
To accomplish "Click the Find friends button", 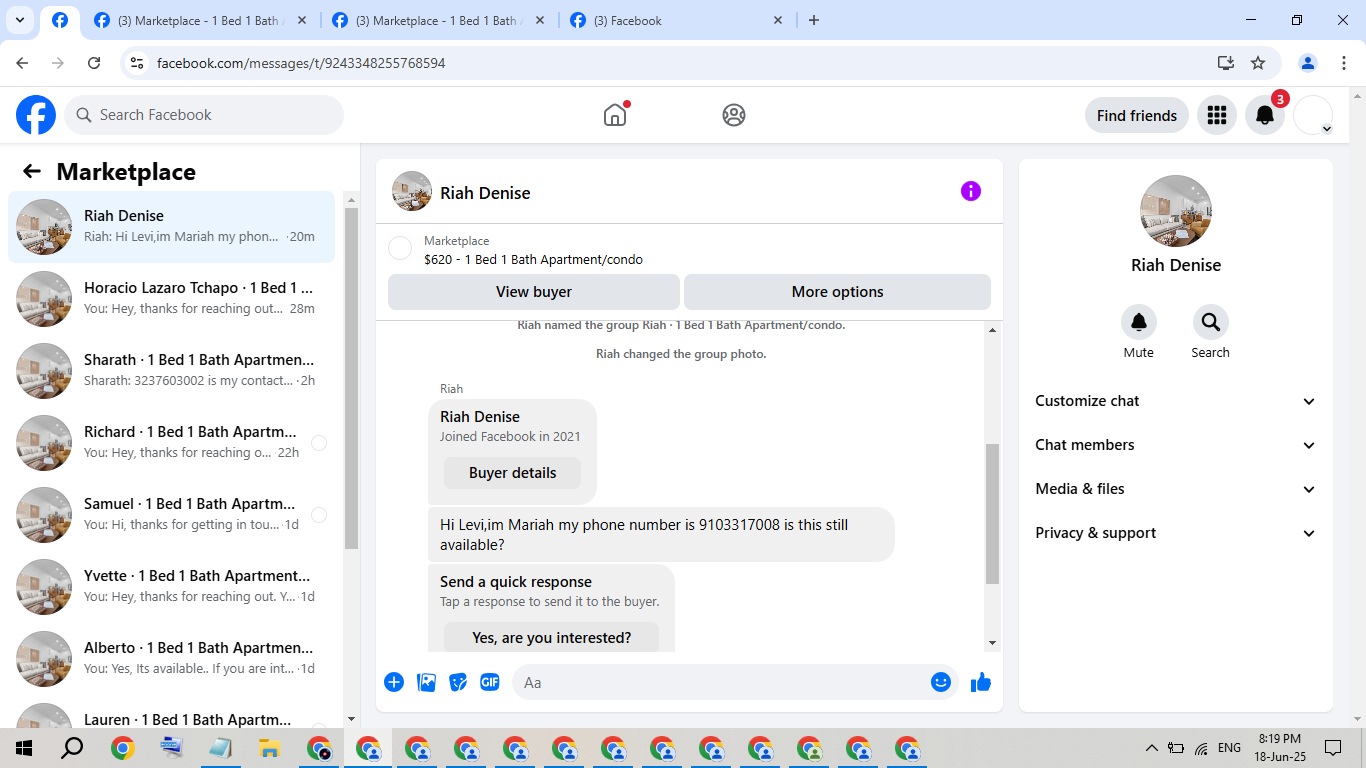I will pyautogui.click(x=1137, y=115).
